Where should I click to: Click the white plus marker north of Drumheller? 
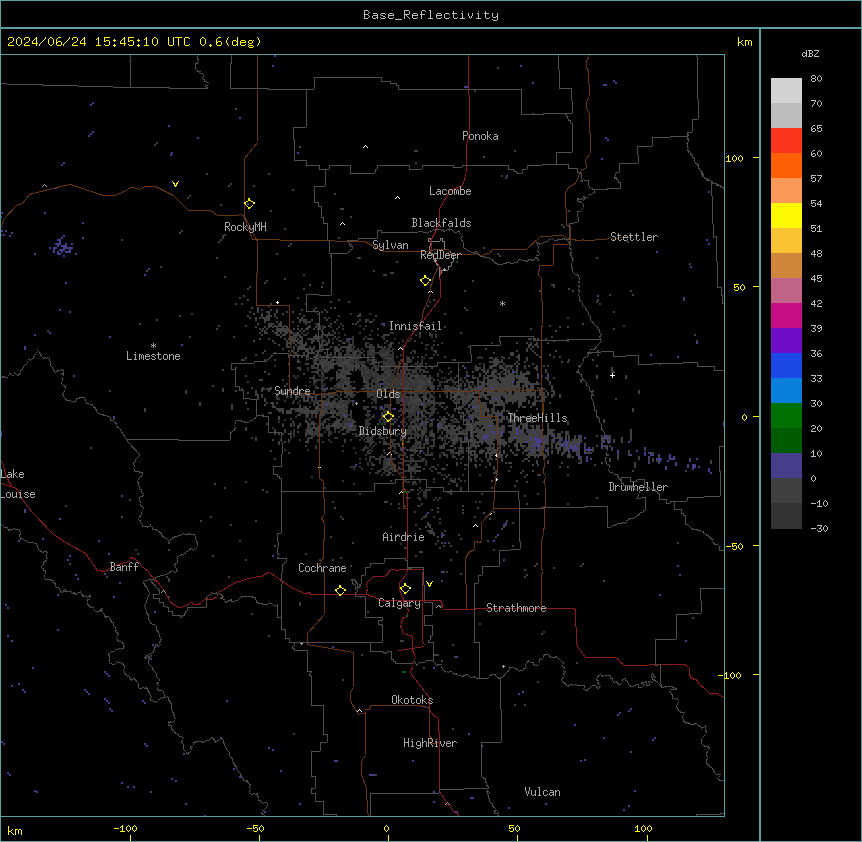tap(612, 375)
